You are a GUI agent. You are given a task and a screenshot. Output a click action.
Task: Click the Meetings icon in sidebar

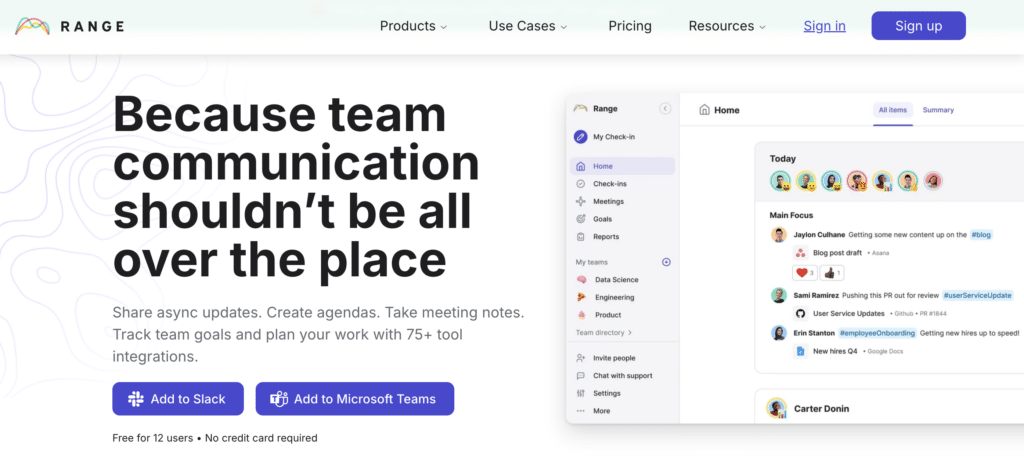[581, 202]
